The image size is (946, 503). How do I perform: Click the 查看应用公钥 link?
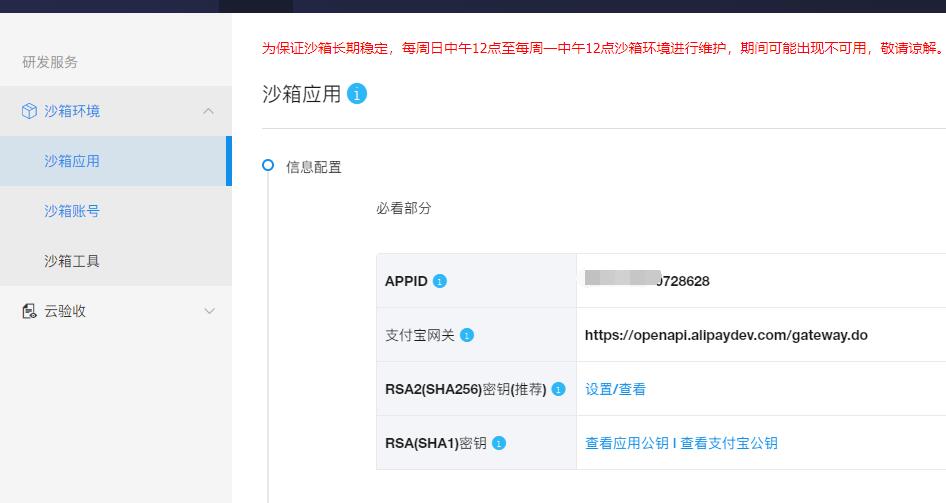click(627, 443)
